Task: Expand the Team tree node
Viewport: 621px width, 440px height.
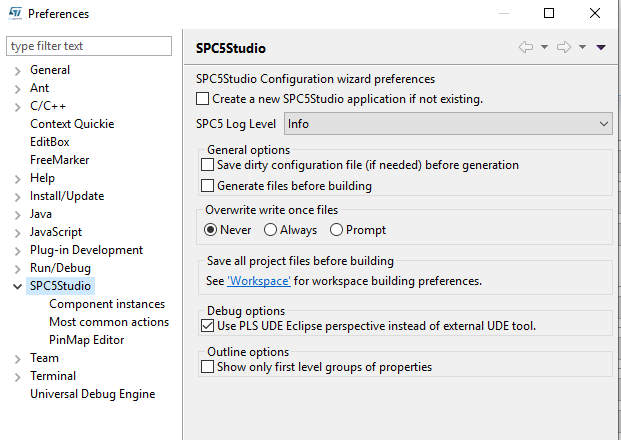Action: [17, 359]
